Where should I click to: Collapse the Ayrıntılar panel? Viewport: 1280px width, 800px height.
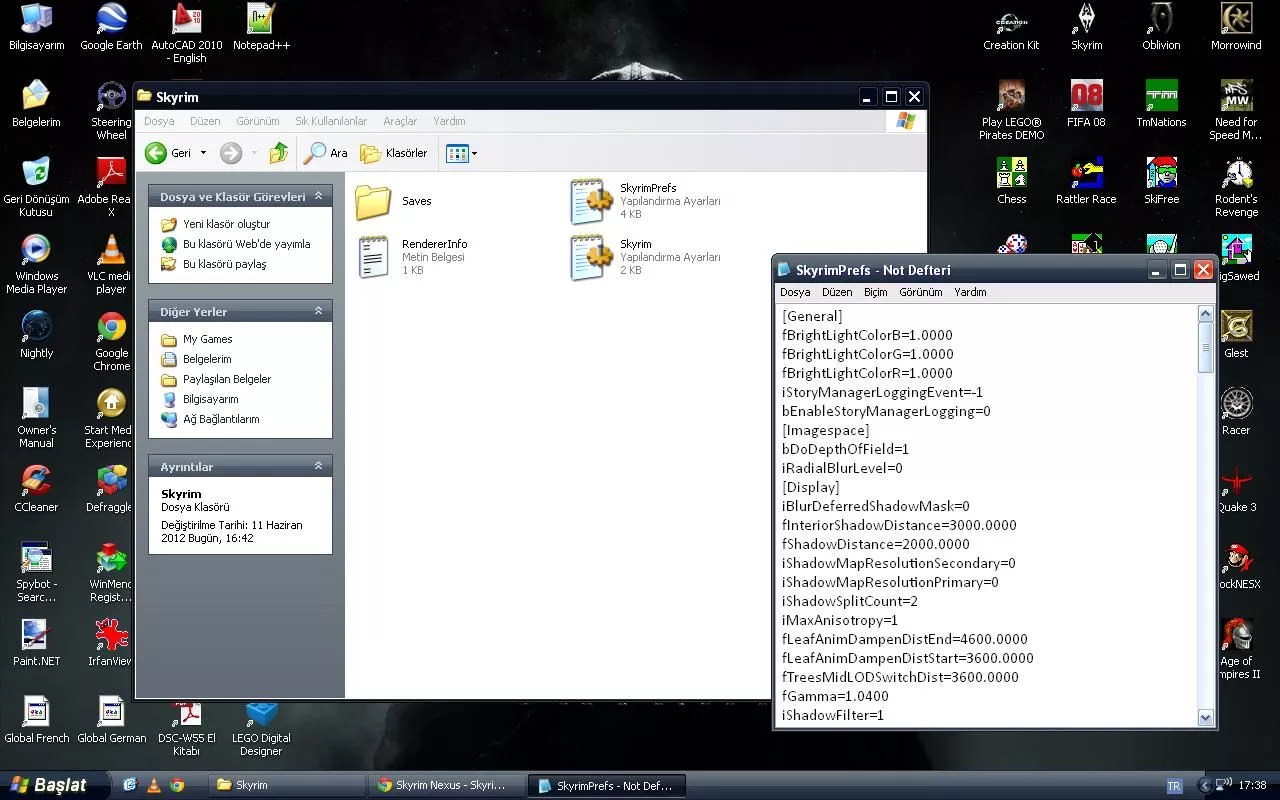coord(319,466)
